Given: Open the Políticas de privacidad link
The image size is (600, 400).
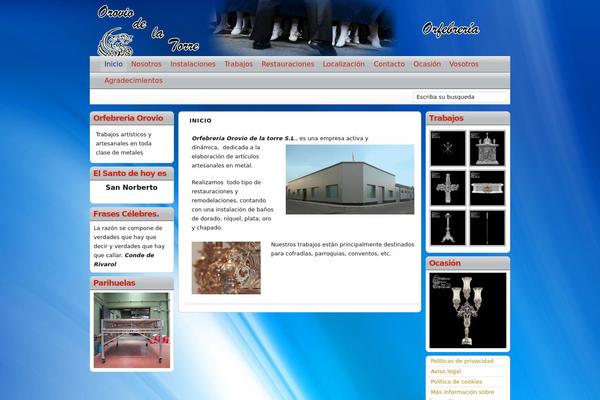Looking at the screenshot, I should pyautogui.click(x=462, y=361).
